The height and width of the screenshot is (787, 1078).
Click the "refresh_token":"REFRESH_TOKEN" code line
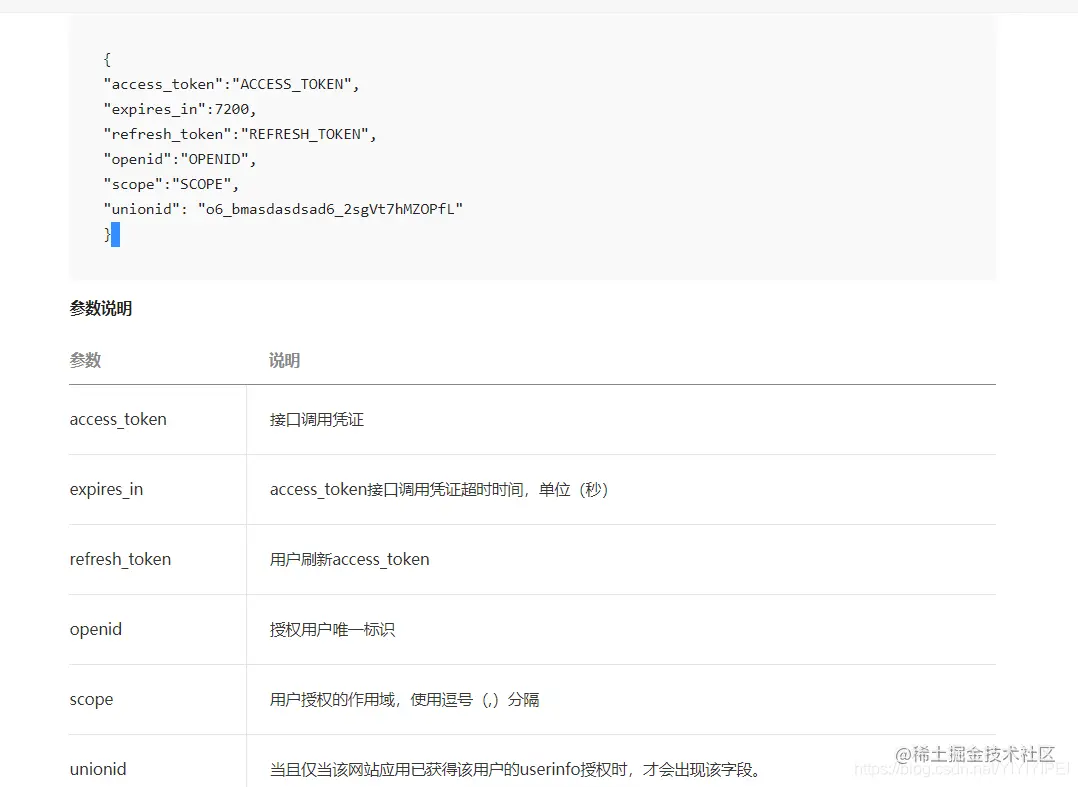click(x=240, y=134)
